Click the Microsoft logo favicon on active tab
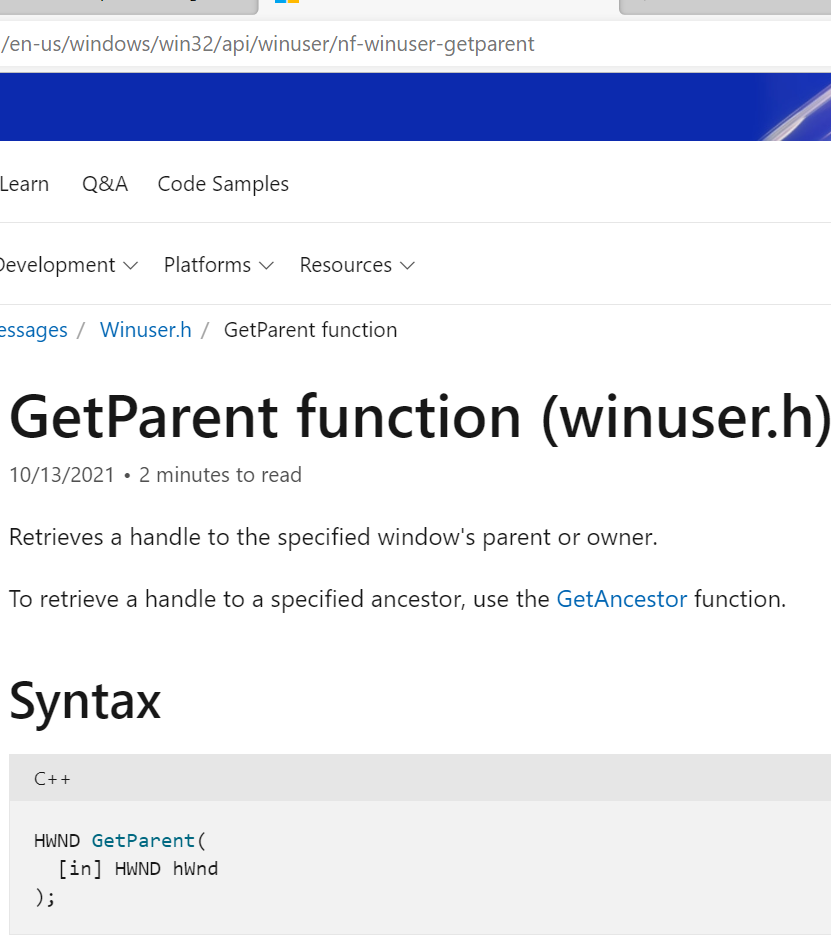This screenshot has width=831, height=949. (x=287, y=2)
